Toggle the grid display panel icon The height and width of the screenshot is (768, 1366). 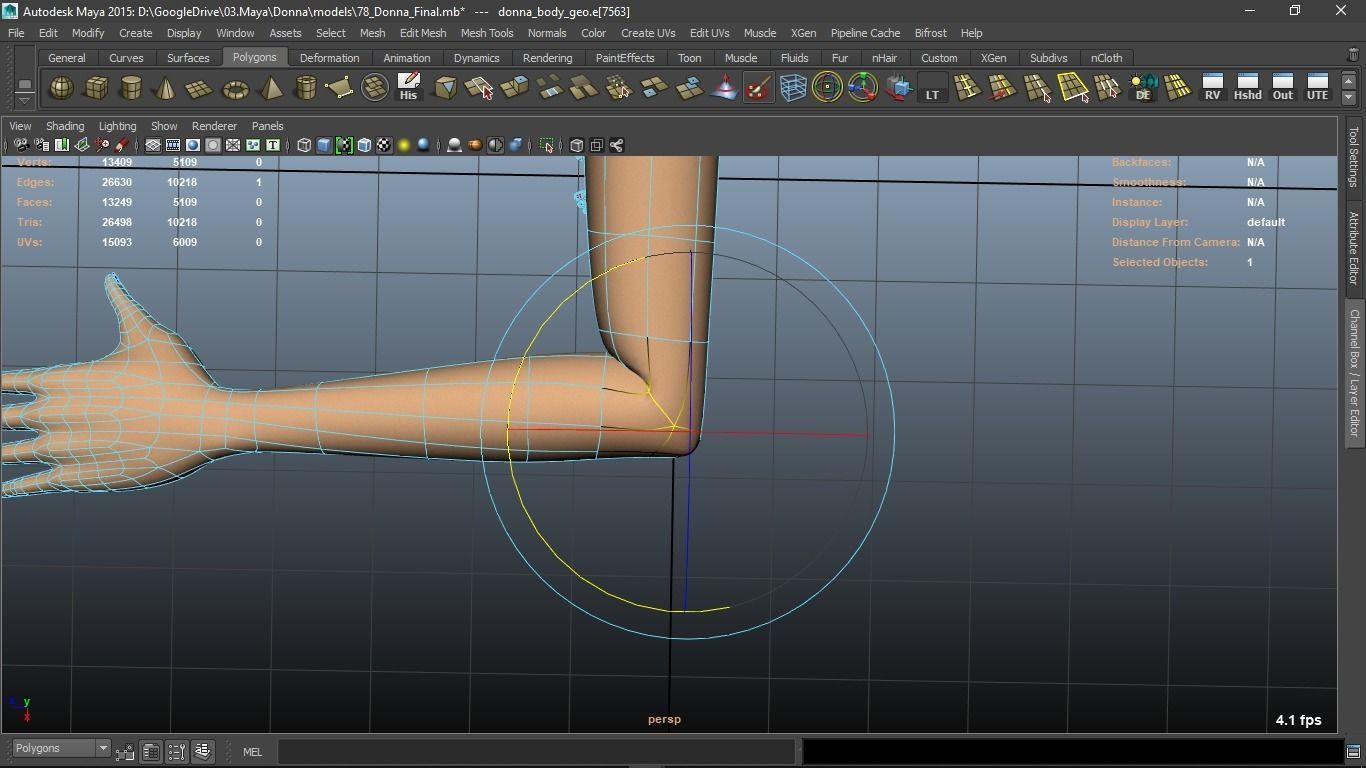(153, 145)
